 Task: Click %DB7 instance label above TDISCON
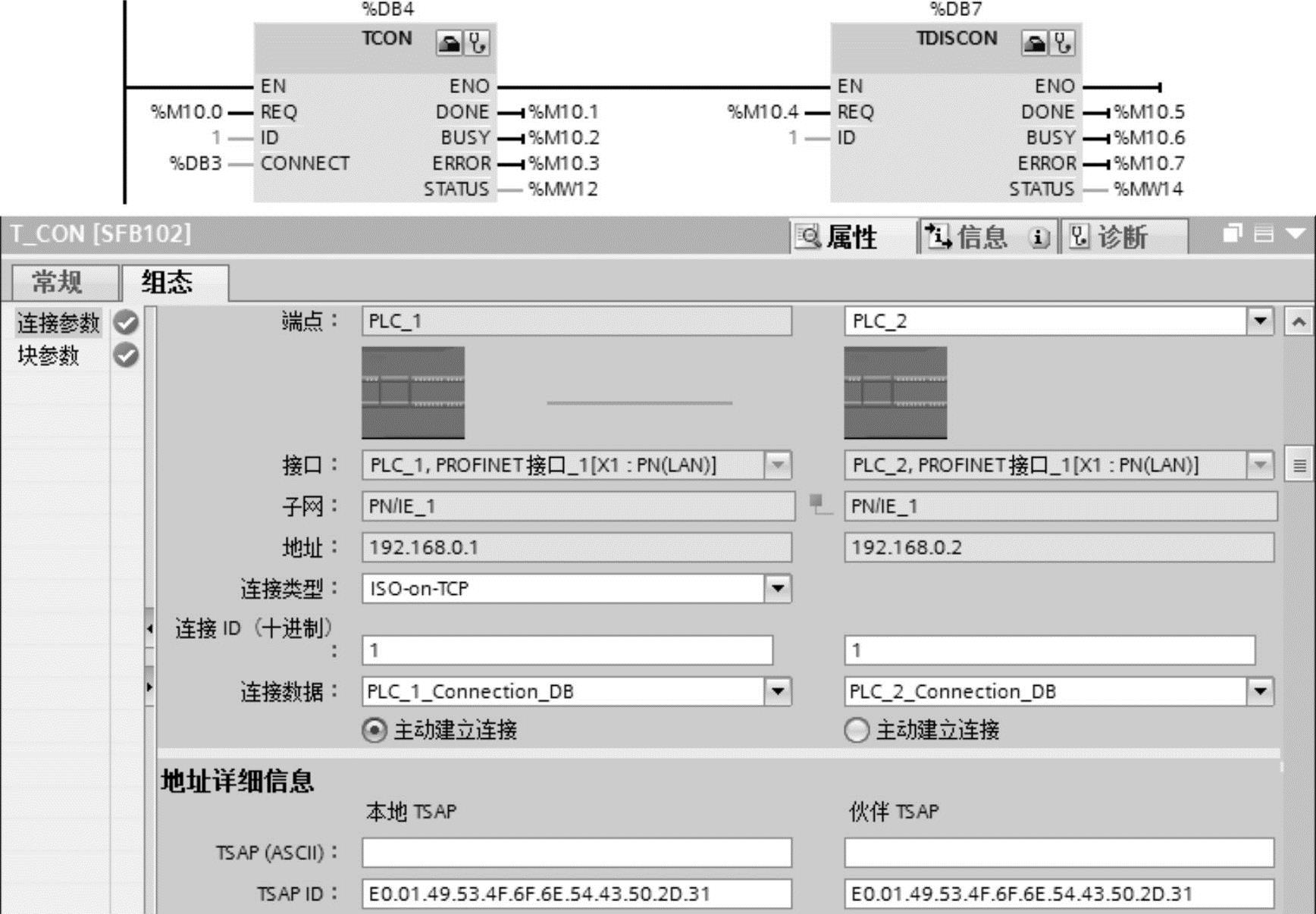point(956,9)
